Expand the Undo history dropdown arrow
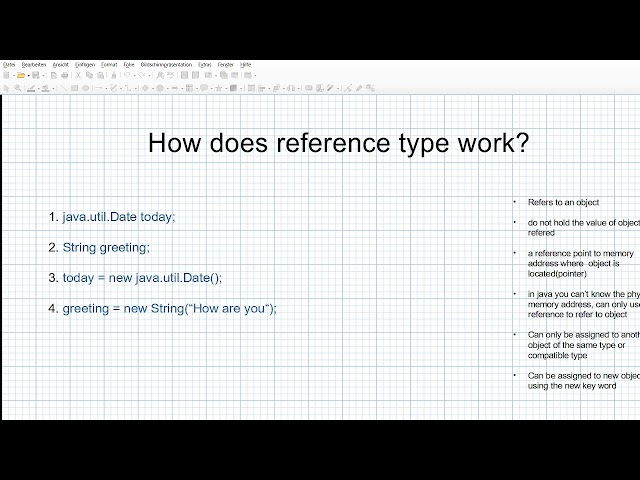Viewport: 640px width, 480px height. [135, 76]
